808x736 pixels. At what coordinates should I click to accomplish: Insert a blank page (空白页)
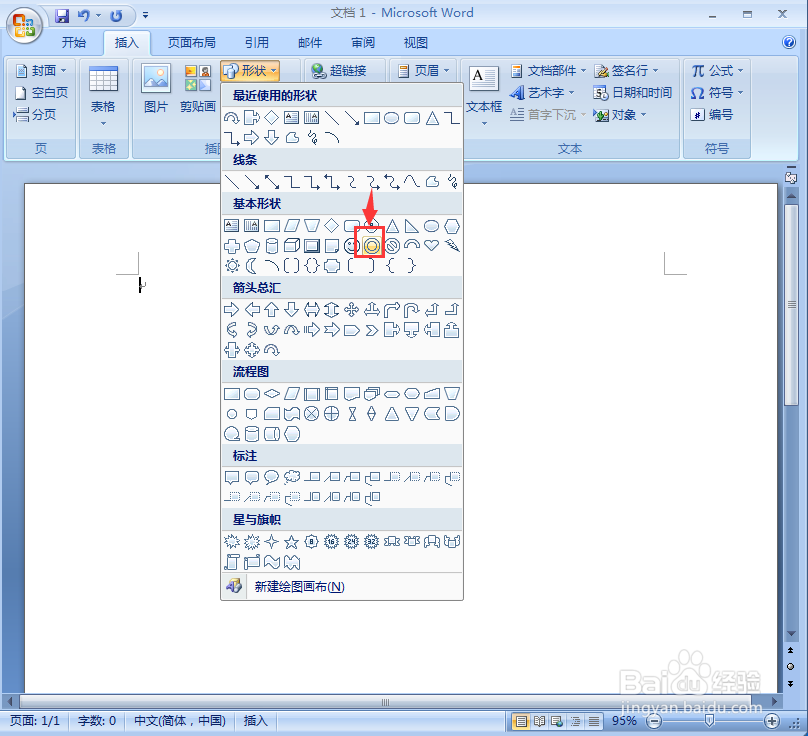pyautogui.click(x=41, y=93)
